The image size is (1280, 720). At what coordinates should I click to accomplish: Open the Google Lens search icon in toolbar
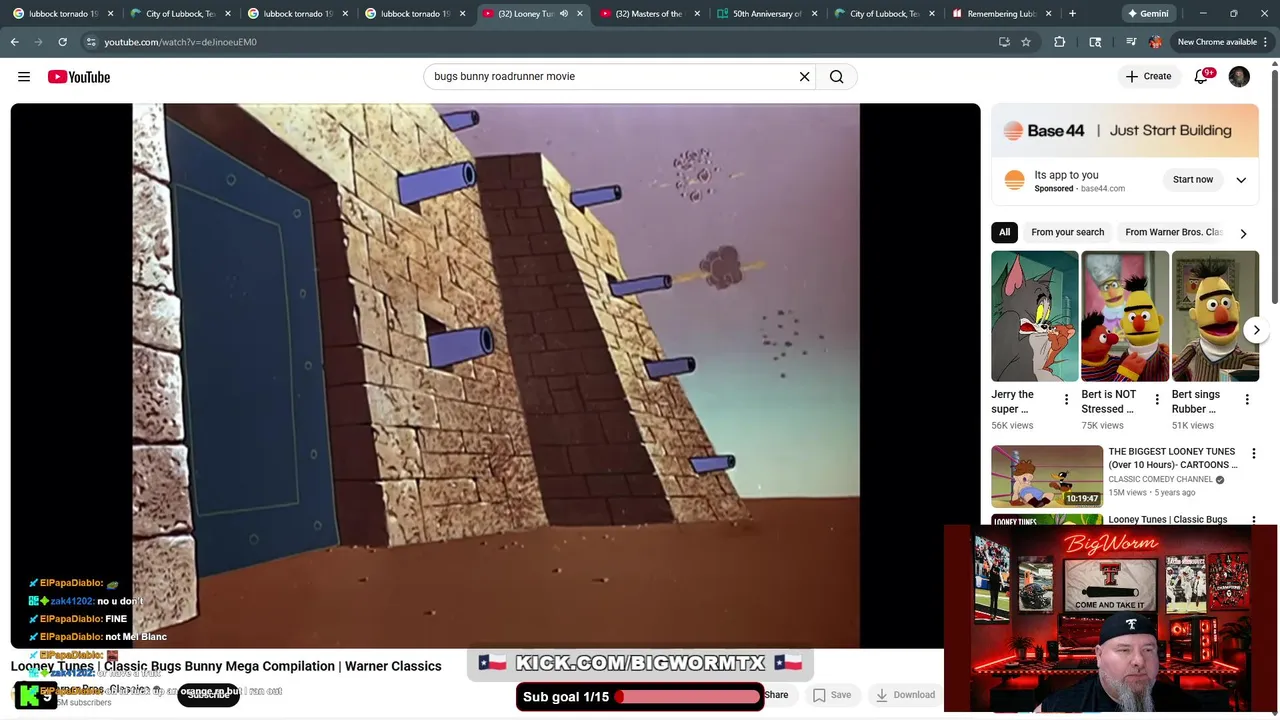(x=1095, y=42)
